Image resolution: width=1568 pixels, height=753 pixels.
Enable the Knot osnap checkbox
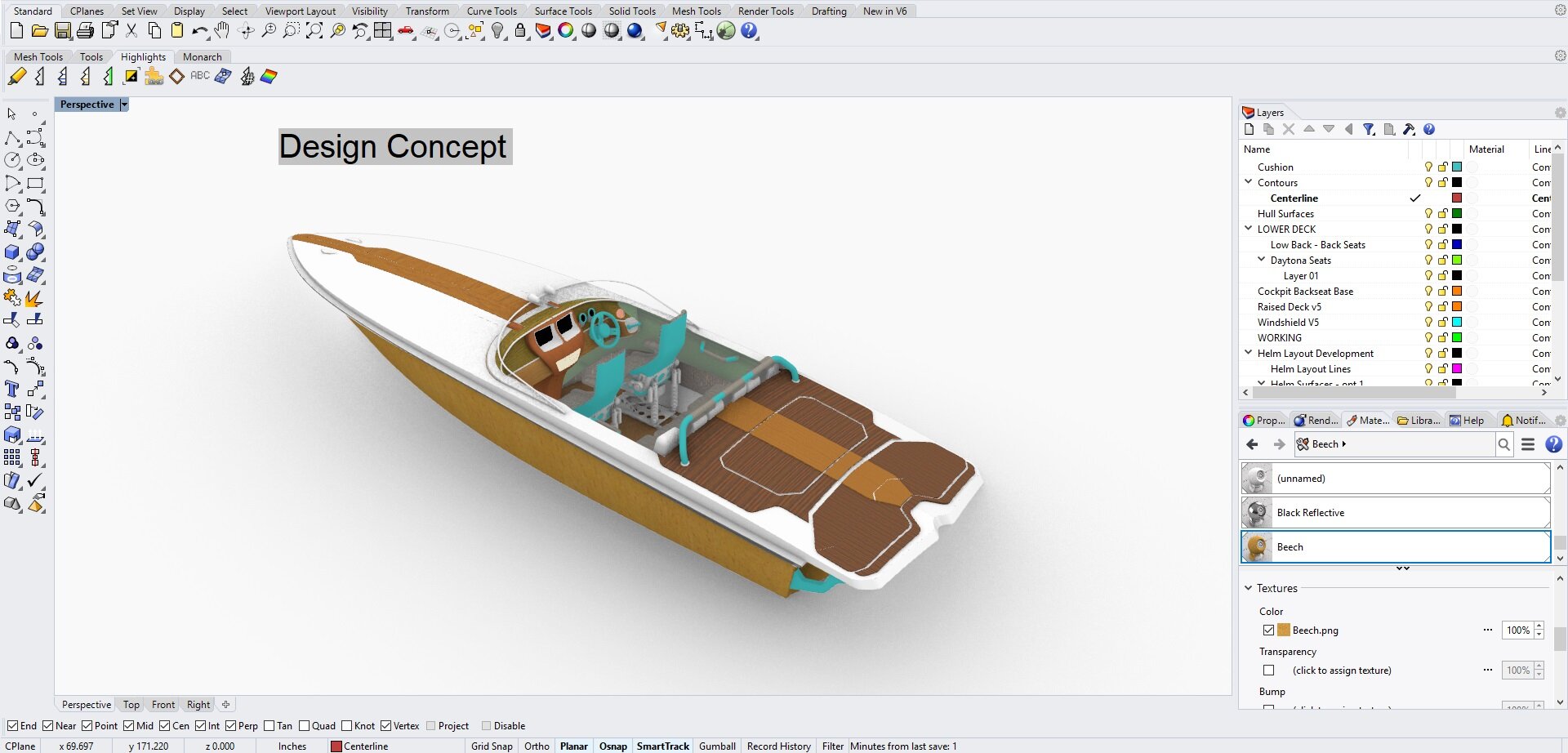pos(346,726)
